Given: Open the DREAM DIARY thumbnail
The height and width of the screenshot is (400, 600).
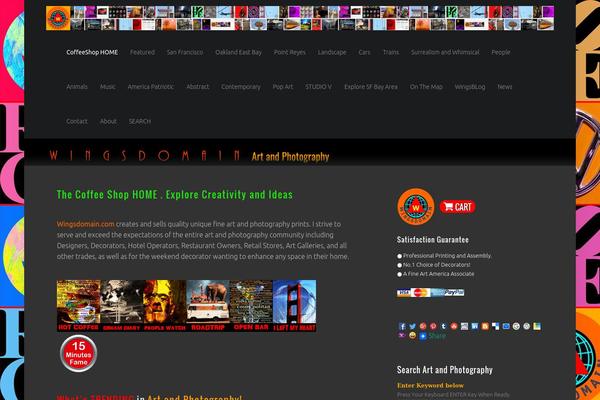Looking at the screenshot, I should 122,305.
